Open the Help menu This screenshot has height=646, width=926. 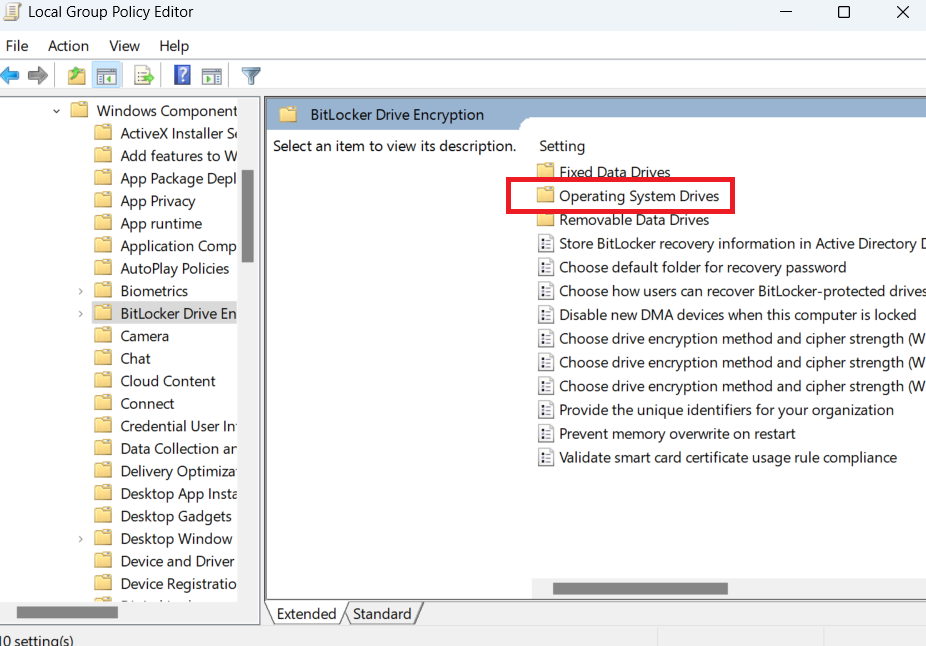(174, 46)
